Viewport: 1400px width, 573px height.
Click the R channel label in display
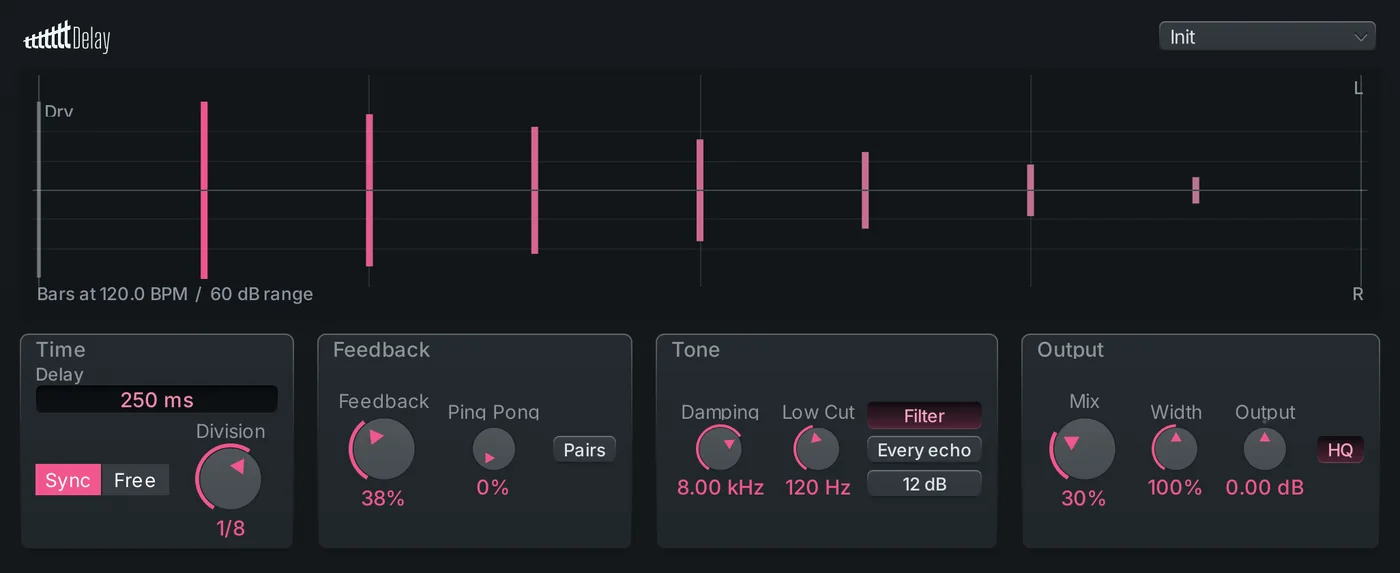pos(1358,294)
